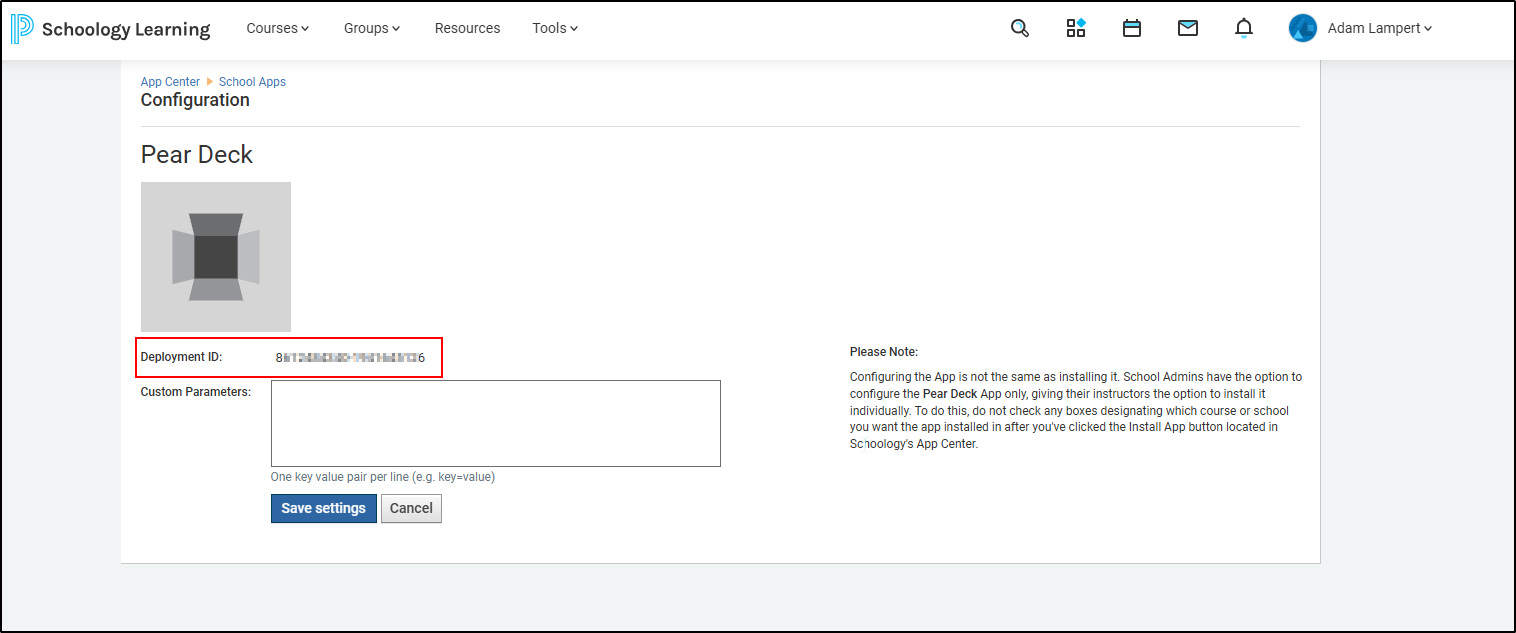Click the Save settings button
Viewport: 1516px width, 633px height.
tap(324, 508)
